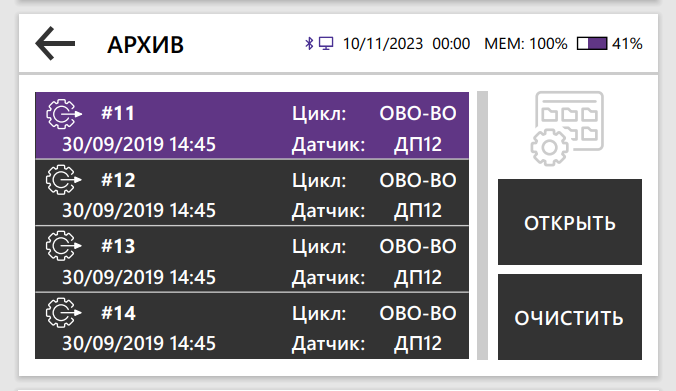Select highlighted record #11
Screen dimensions: 676x391
252,125
